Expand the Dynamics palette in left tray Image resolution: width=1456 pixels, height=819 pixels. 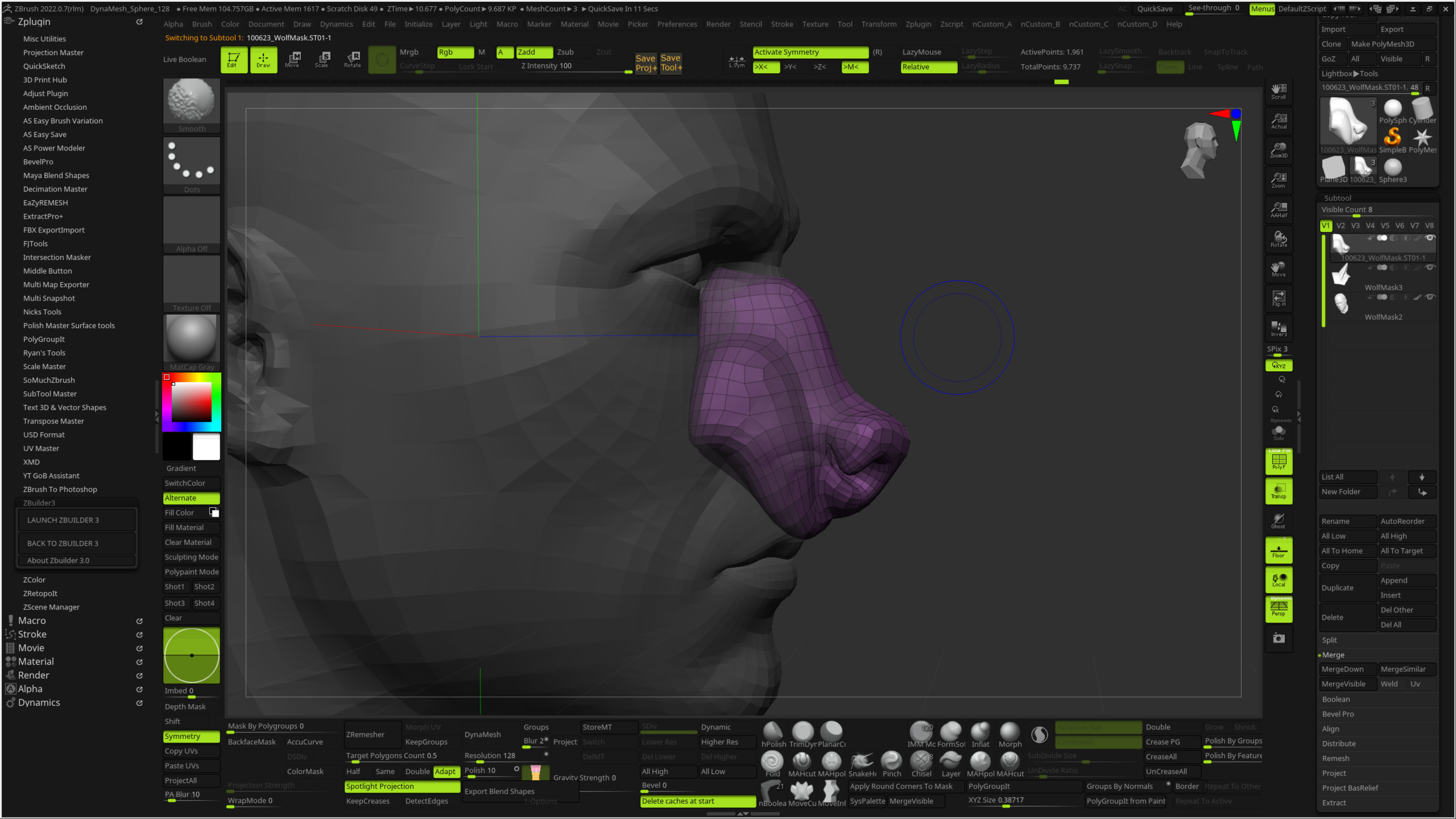pos(38,703)
